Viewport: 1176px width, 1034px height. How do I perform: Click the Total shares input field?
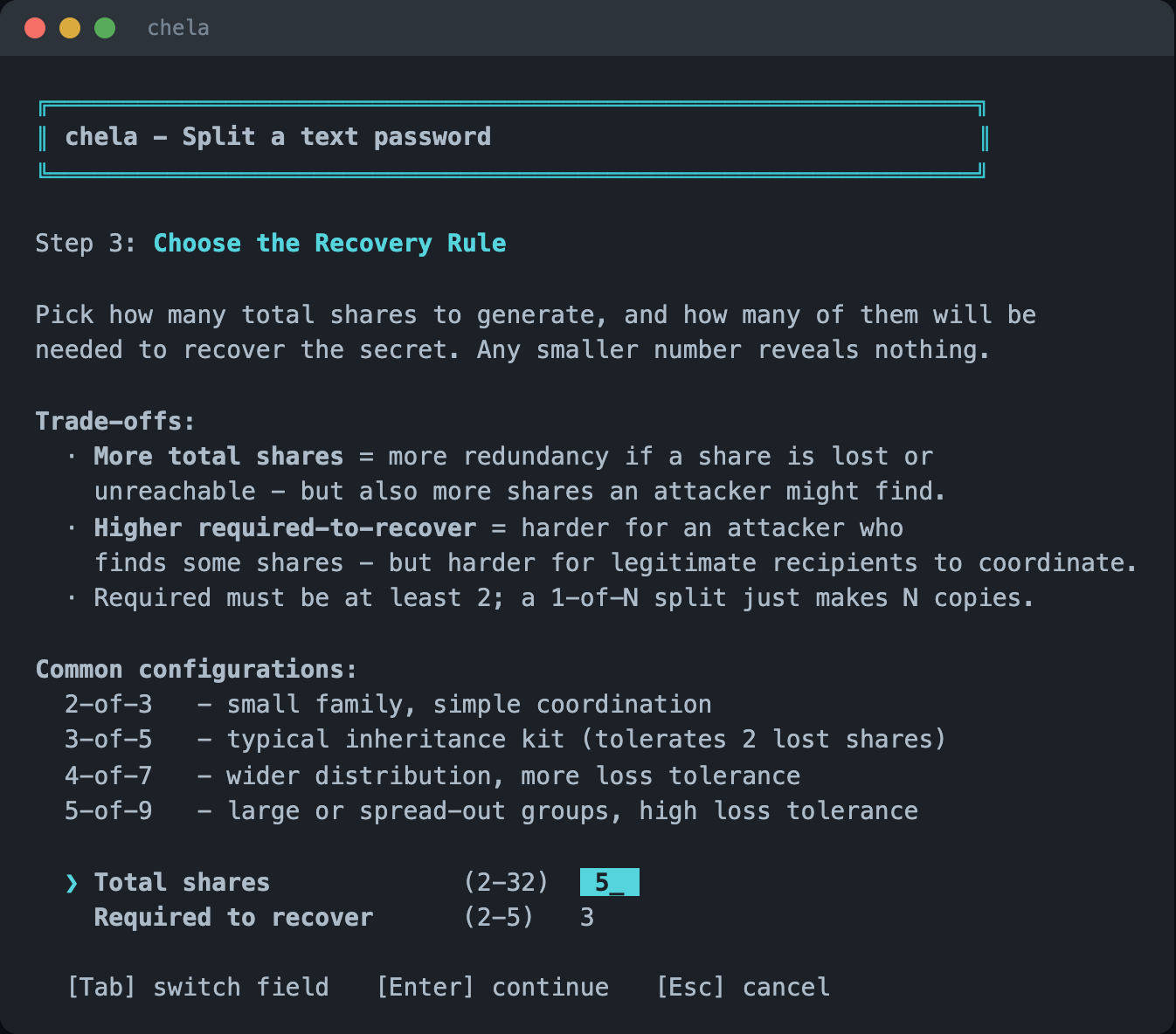tap(609, 882)
